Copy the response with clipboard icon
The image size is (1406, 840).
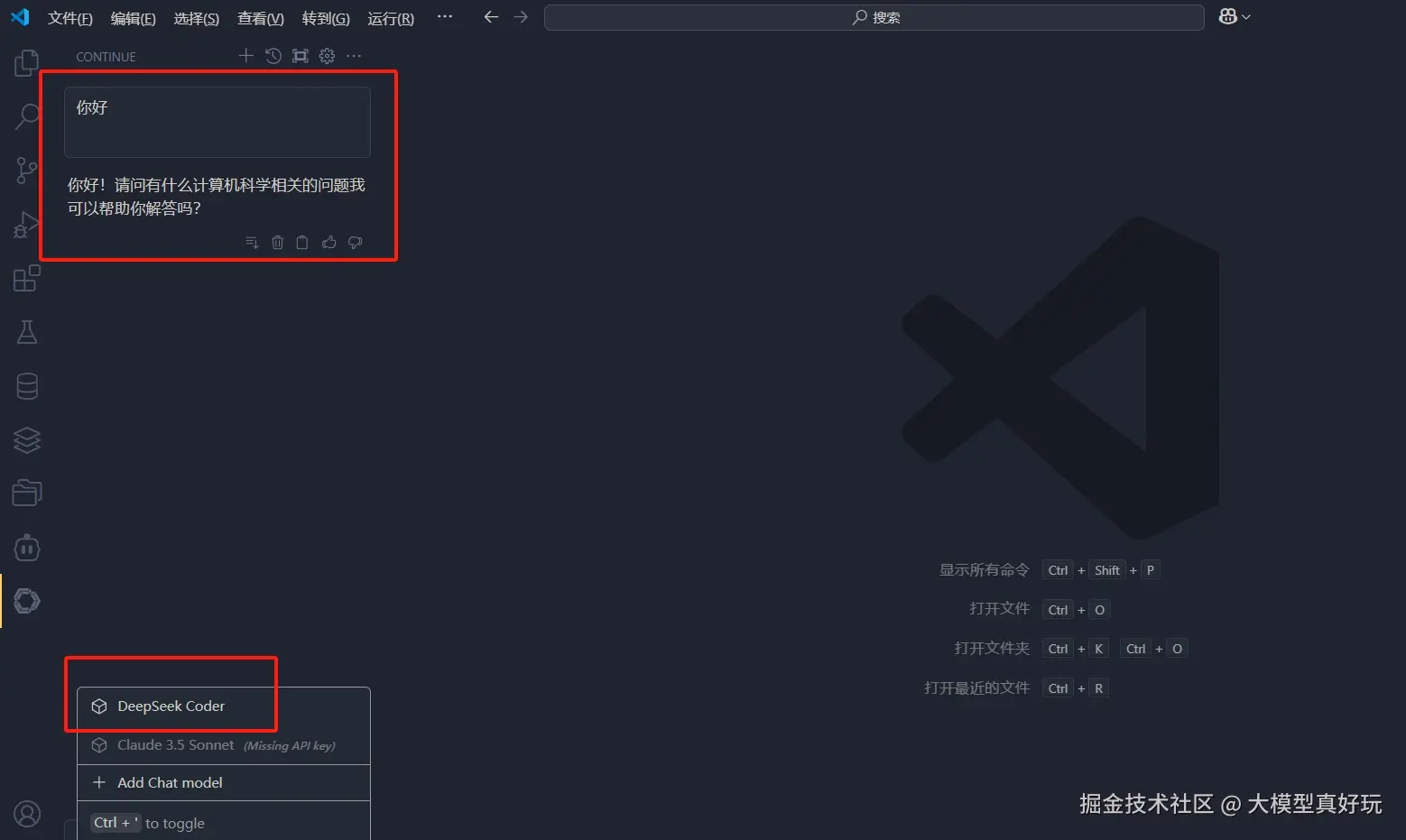302,243
